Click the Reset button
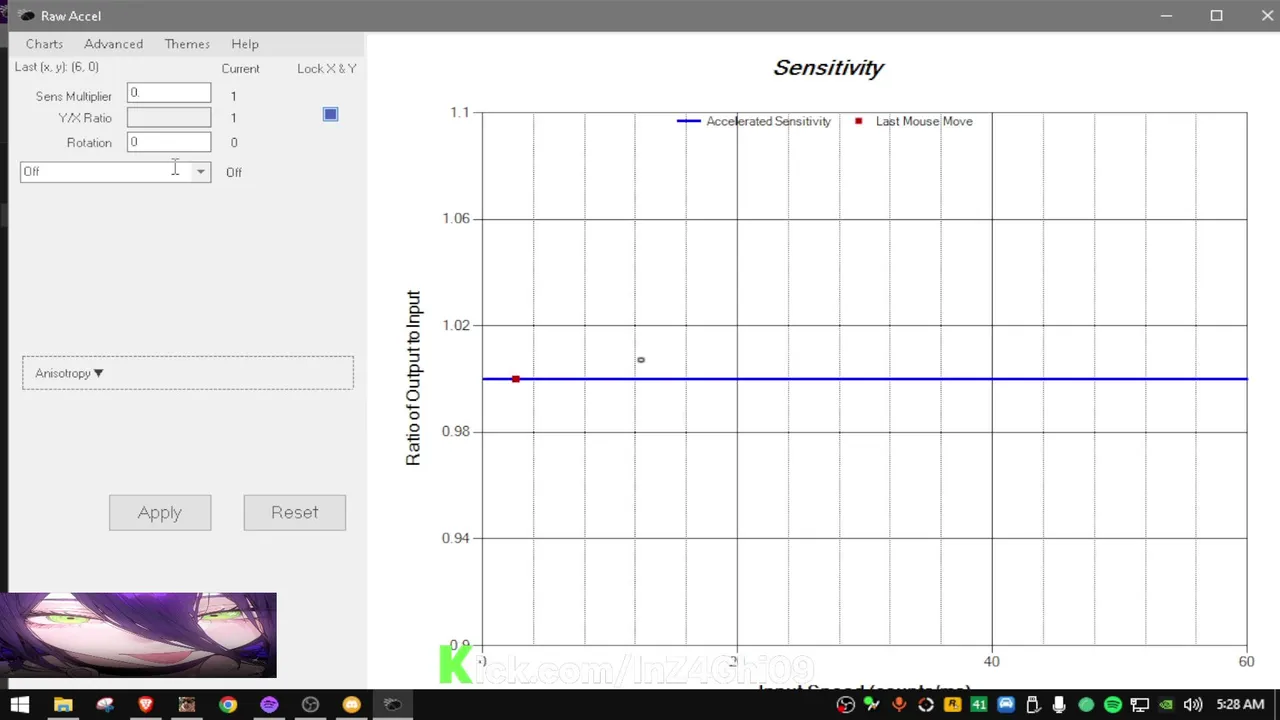 coord(295,512)
